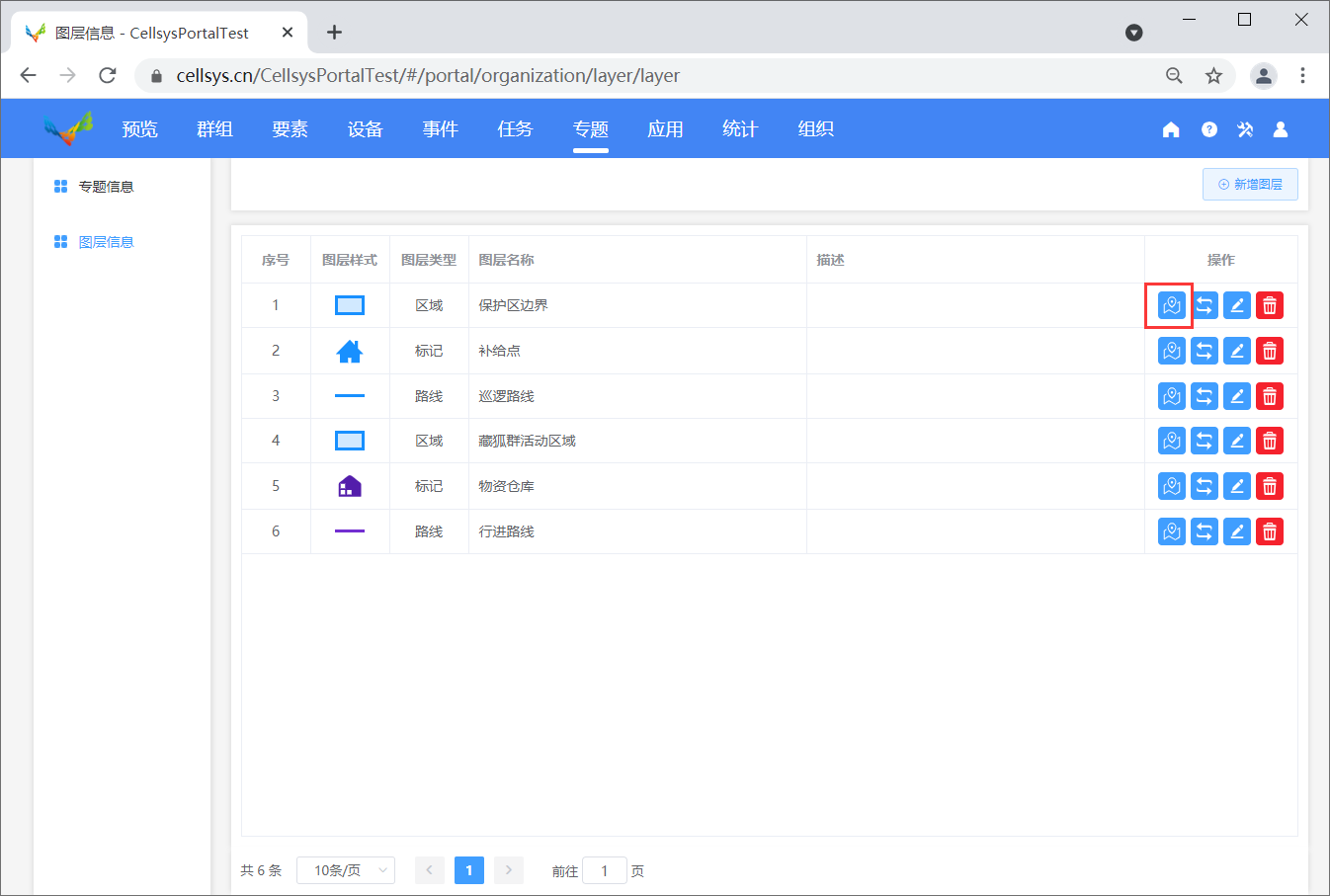Go to previous page arrow
This screenshot has height=896, width=1330.
coord(429,870)
